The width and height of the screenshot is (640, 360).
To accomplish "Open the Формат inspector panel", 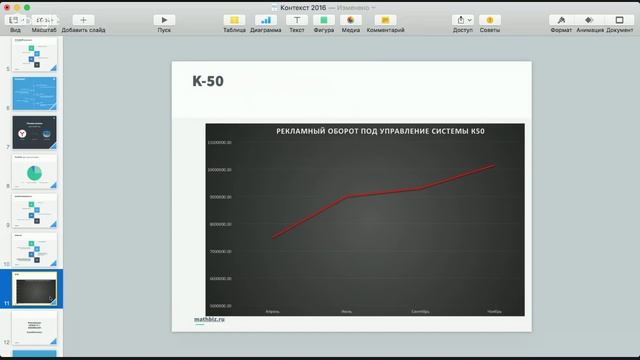I will point(561,20).
